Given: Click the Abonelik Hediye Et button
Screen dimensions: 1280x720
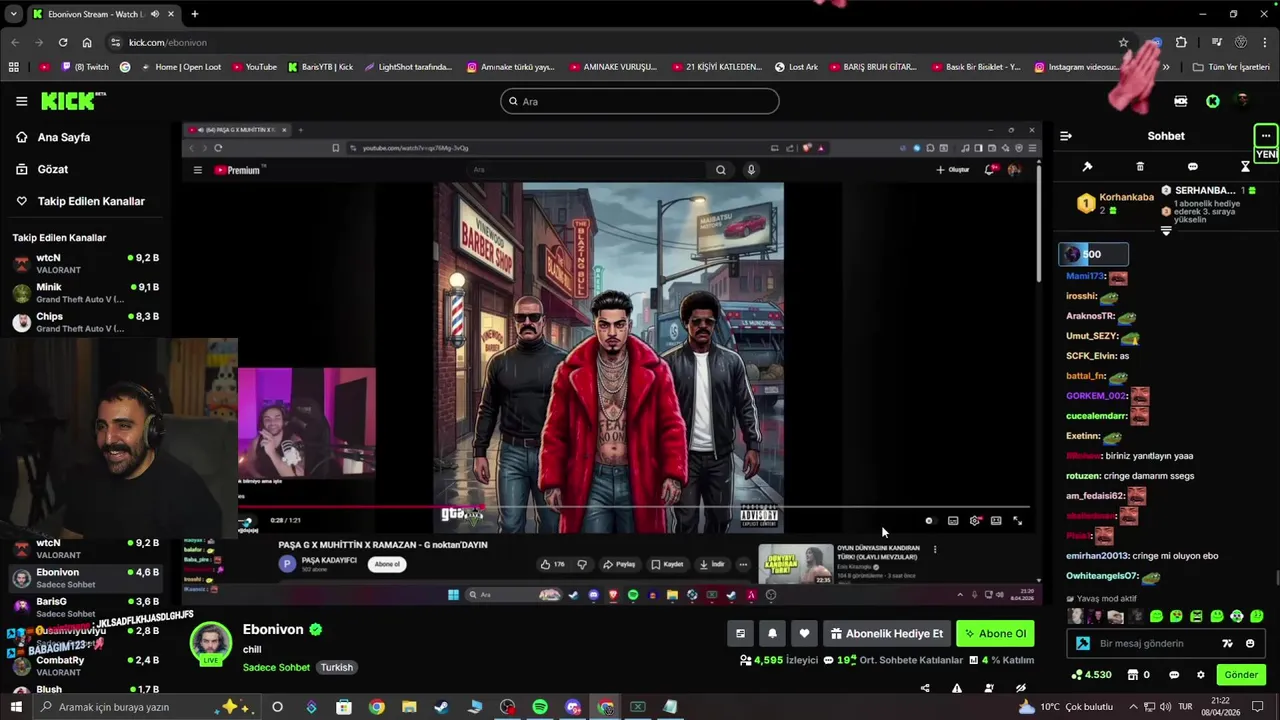Looking at the screenshot, I should coord(887,633).
